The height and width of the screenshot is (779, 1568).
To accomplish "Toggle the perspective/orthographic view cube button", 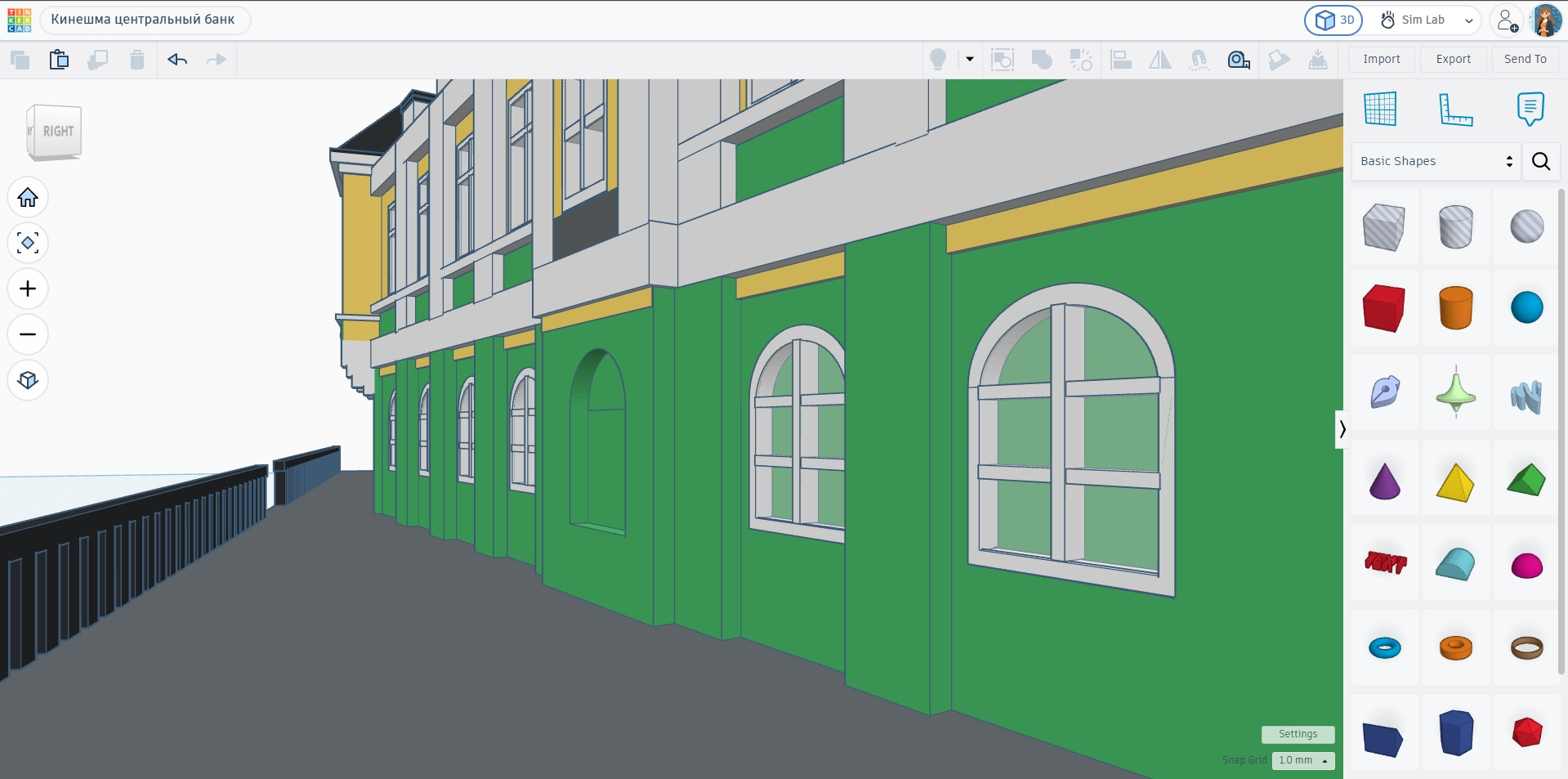I will [28, 381].
